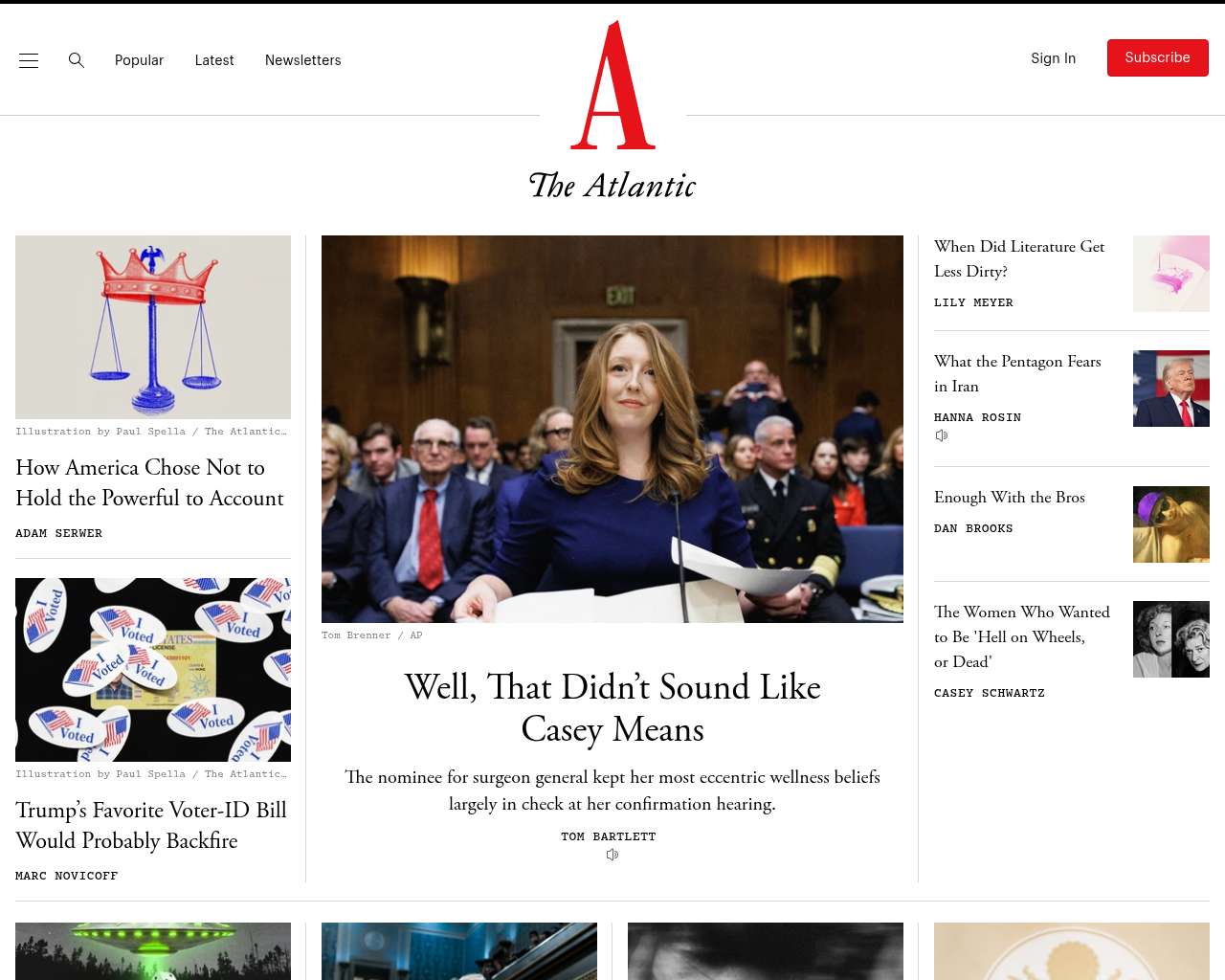Play audio for Tom Bartlett article

pyautogui.click(x=612, y=855)
